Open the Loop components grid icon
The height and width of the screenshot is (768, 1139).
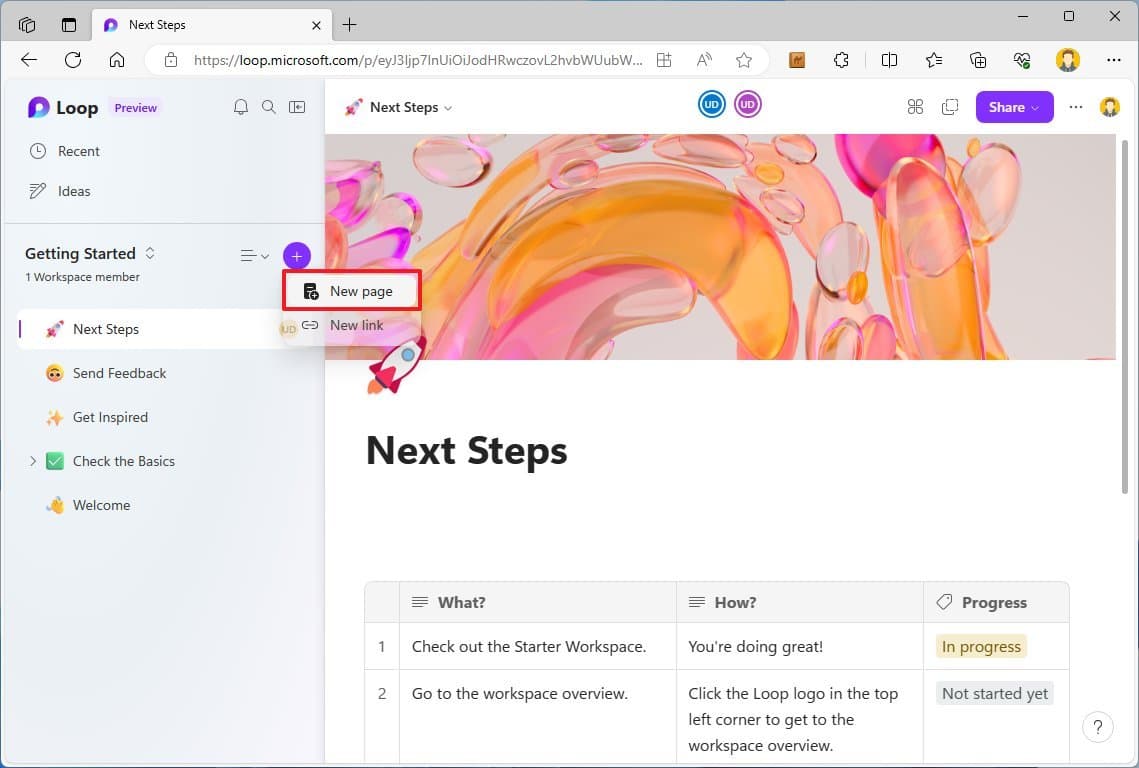point(915,107)
